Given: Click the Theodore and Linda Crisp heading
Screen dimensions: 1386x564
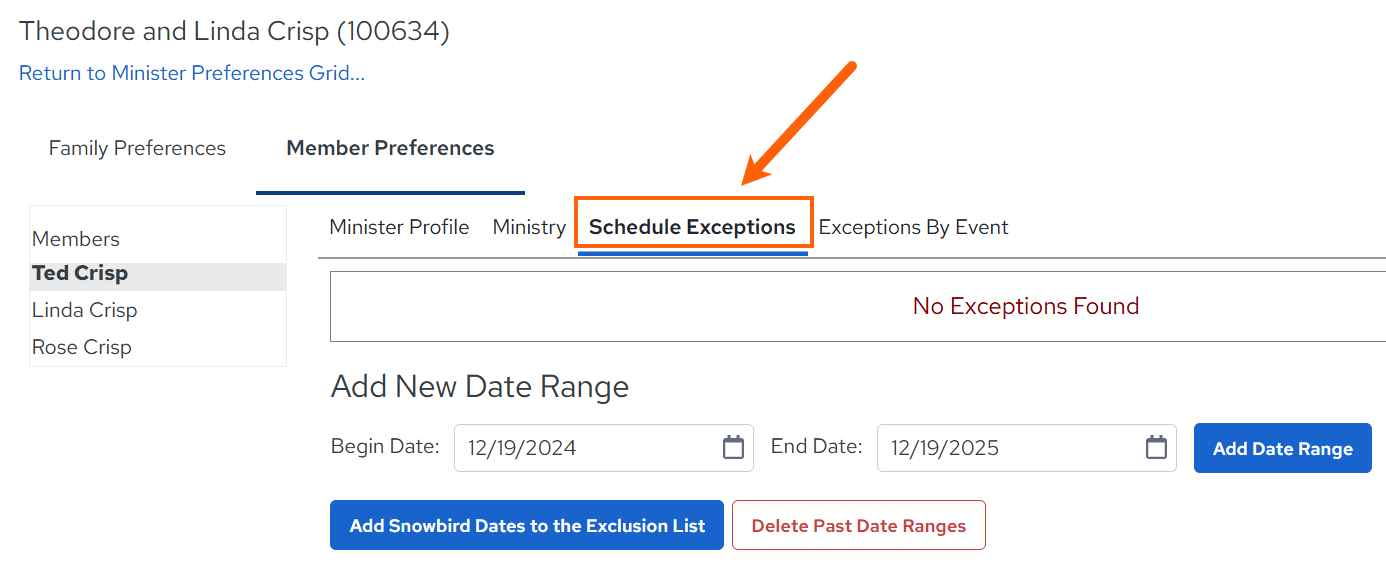Looking at the screenshot, I should tap(234, 31).
